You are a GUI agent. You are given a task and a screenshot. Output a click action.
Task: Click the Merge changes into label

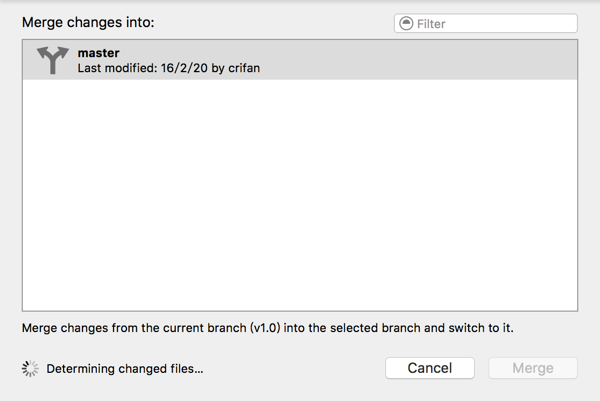click(x=88, y=21)
